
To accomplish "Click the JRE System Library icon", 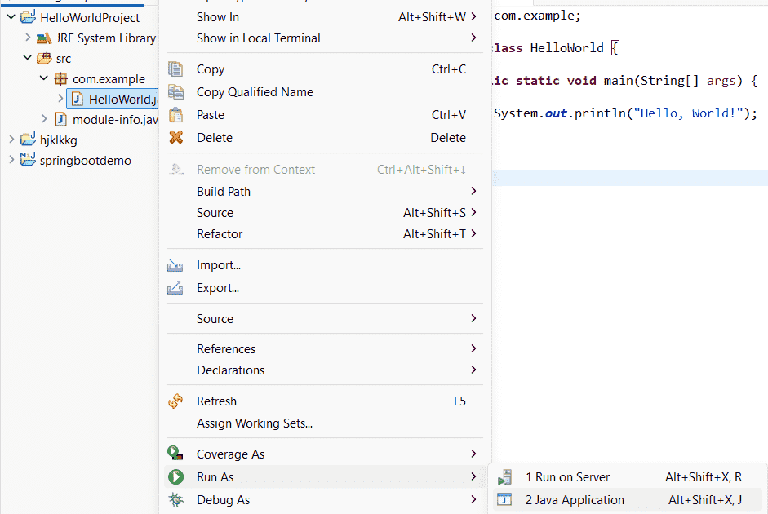I will click(44, 38).
